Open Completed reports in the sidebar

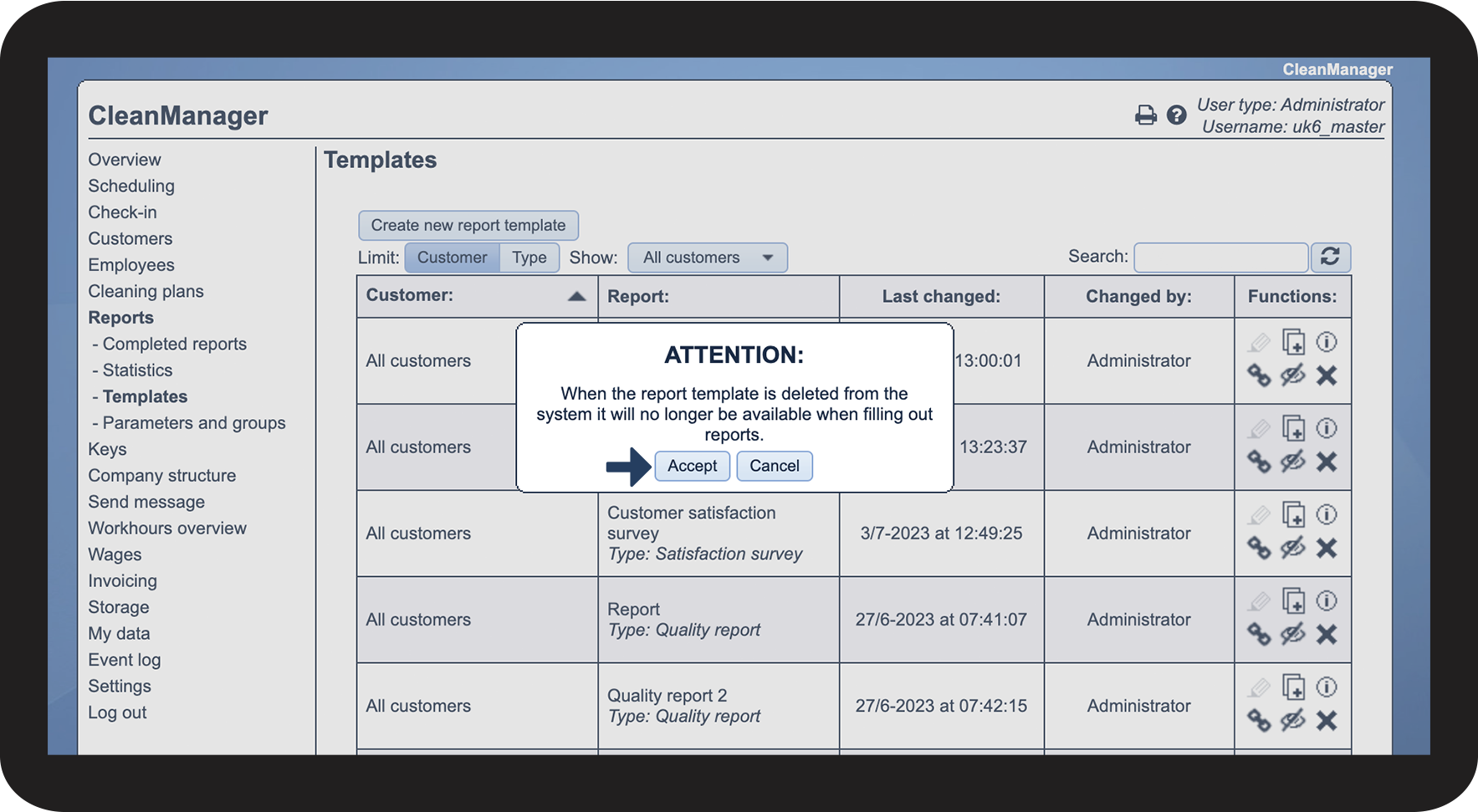coord(174,344)
